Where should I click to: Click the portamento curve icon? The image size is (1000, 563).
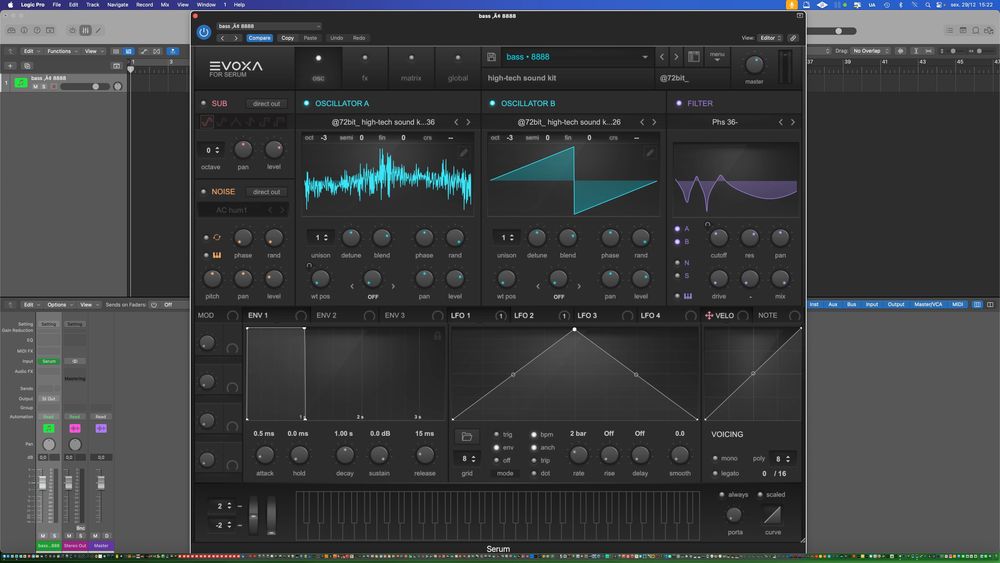pyautogui.click(x=772, y=515)
